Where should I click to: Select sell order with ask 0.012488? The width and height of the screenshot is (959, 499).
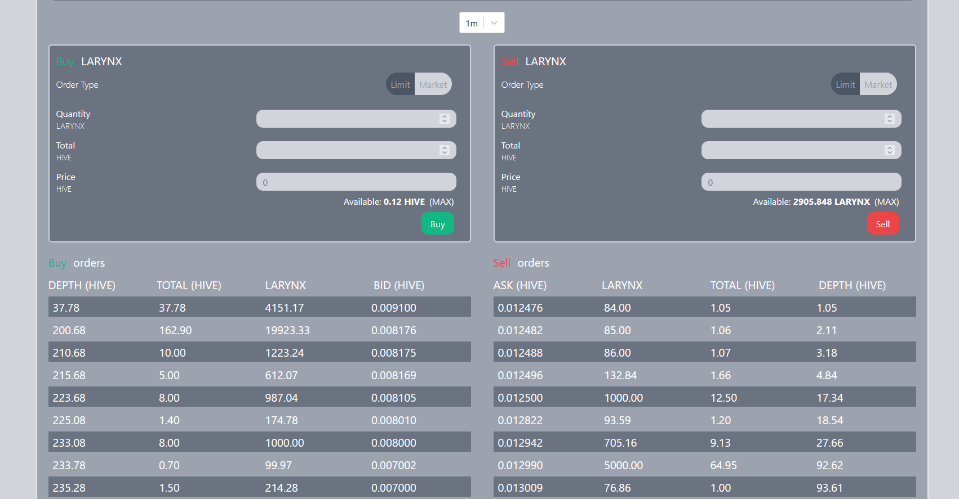point(705,353)
